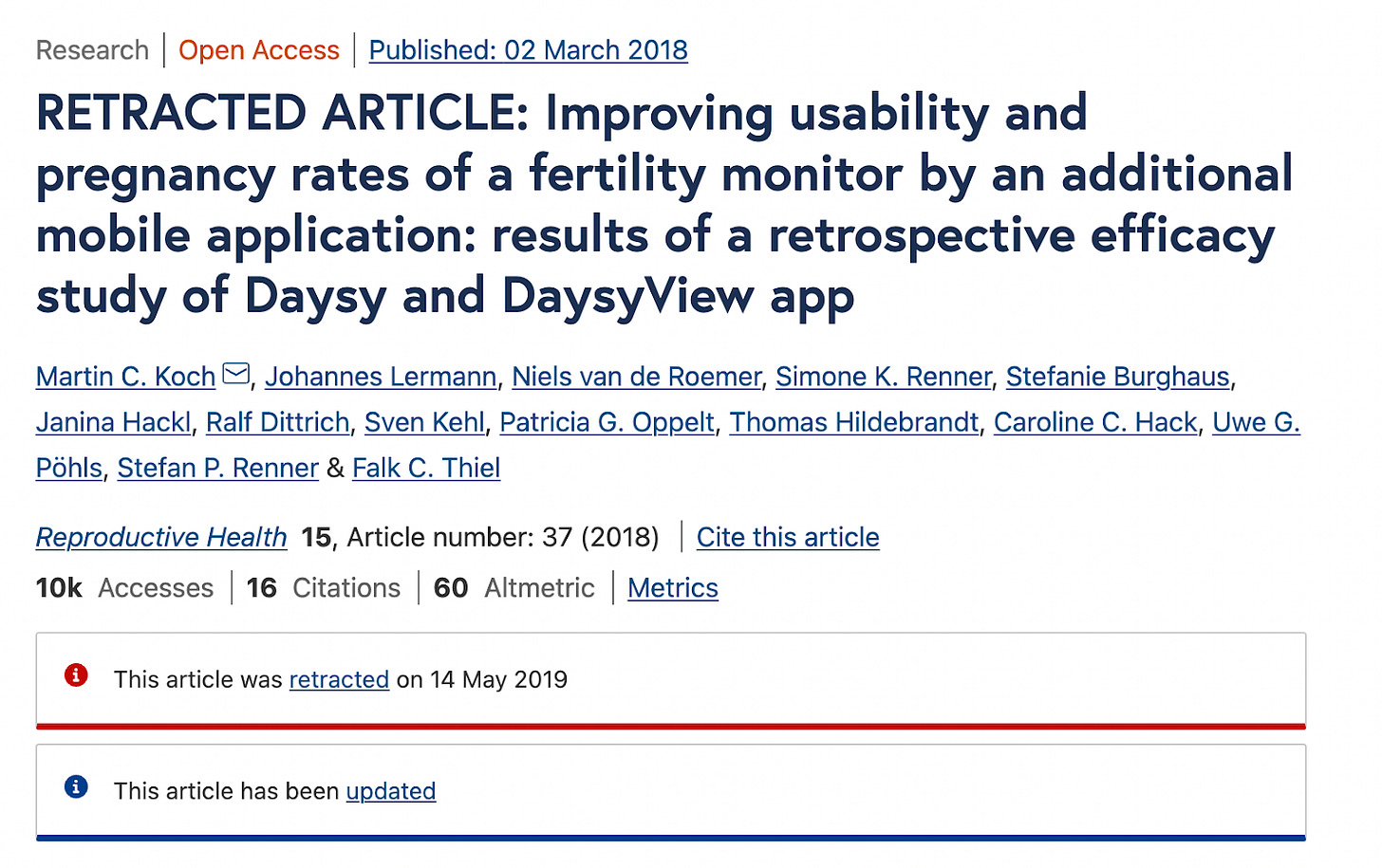The width and height of the screenshot is (1382, 868).
Task: Open author Simone K. Renner
Action: [883, 377]
